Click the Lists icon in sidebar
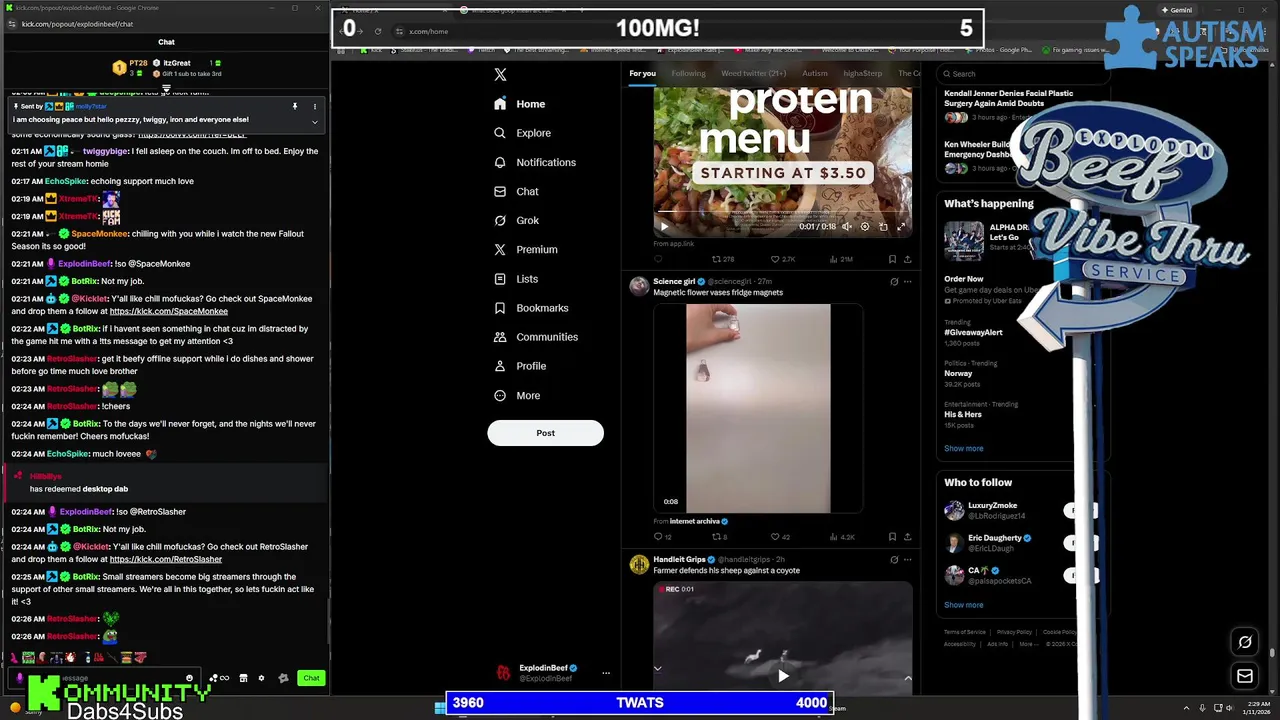The width and height of the screenshot is (1280, 720). [x=500, y=279]
